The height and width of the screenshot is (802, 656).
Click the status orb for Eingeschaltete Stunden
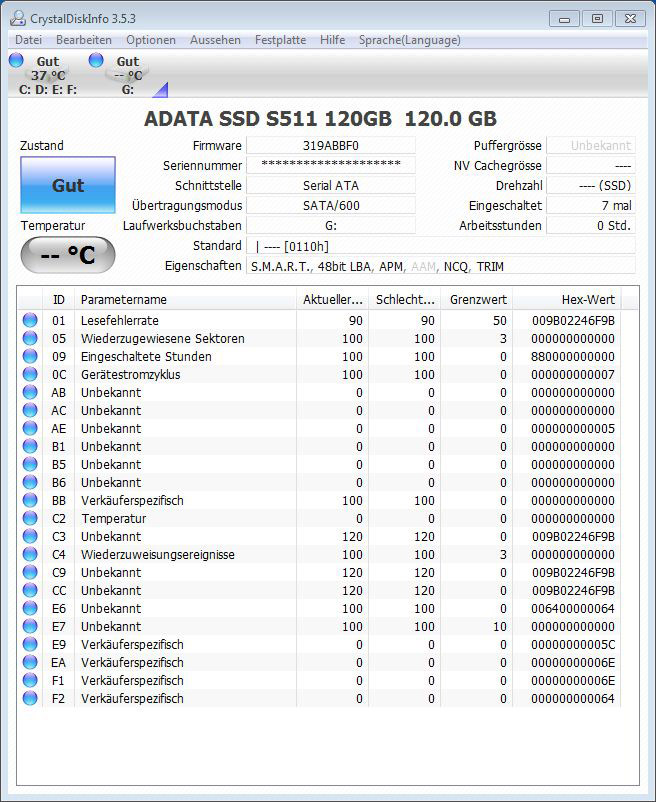pyautogui.click(x=30, y=357)
